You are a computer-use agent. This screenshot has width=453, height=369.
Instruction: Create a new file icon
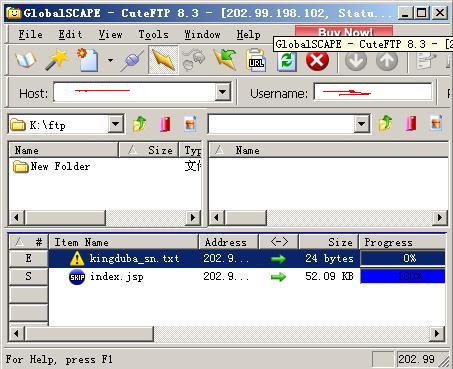click(x=88, y=60)
